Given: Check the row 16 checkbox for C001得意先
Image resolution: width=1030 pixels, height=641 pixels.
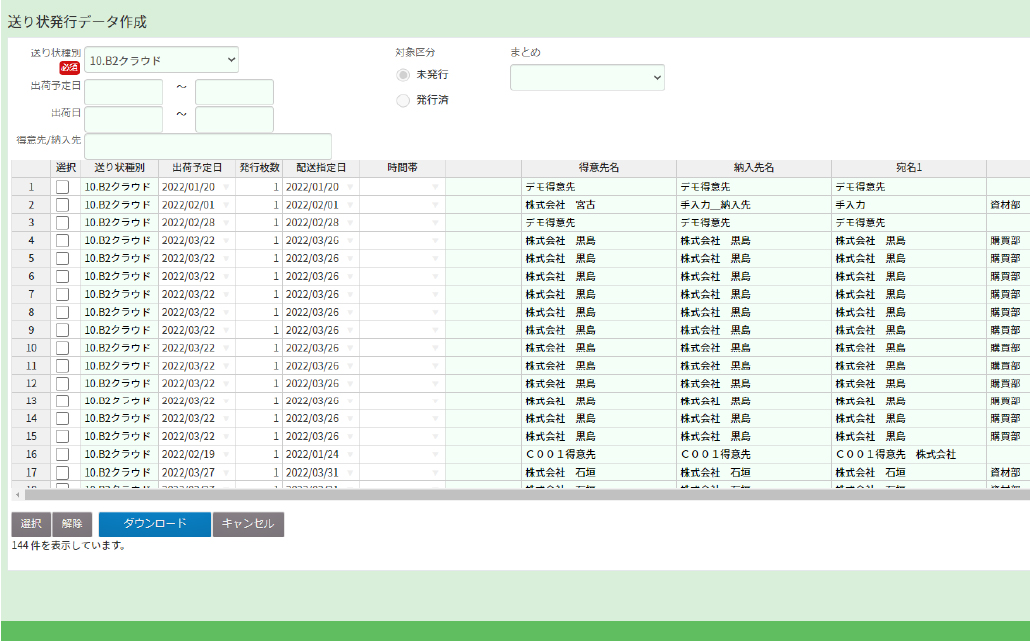Looking at the screenshot, I should point(62,454).
